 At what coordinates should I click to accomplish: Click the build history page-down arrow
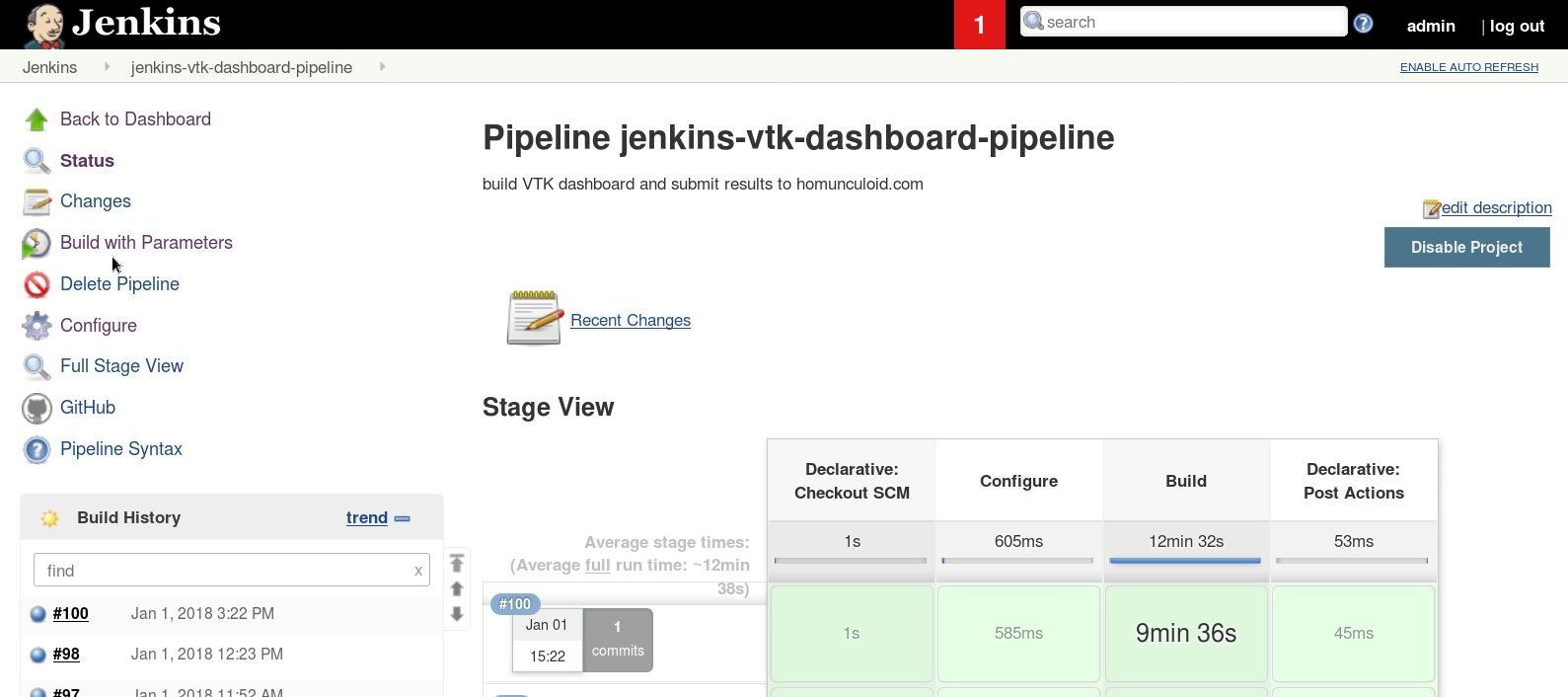coord(457,614)
